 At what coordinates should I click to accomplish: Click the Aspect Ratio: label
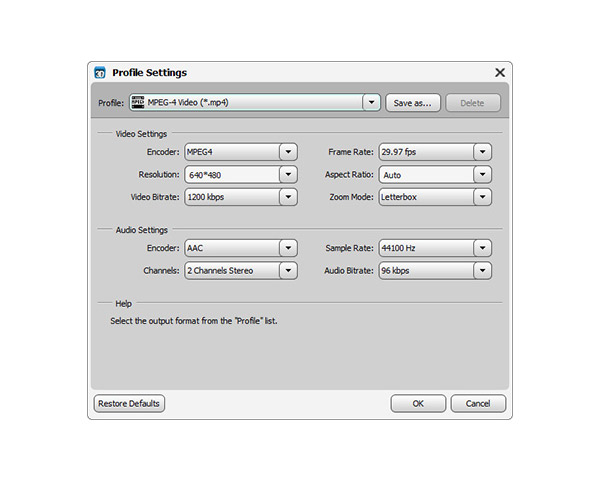pyautogui.click(x=349, y=175)
